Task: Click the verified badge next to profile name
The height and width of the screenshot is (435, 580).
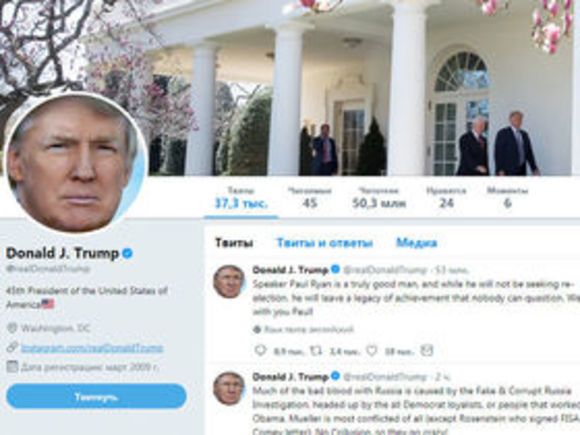Action: click(127, 253)
